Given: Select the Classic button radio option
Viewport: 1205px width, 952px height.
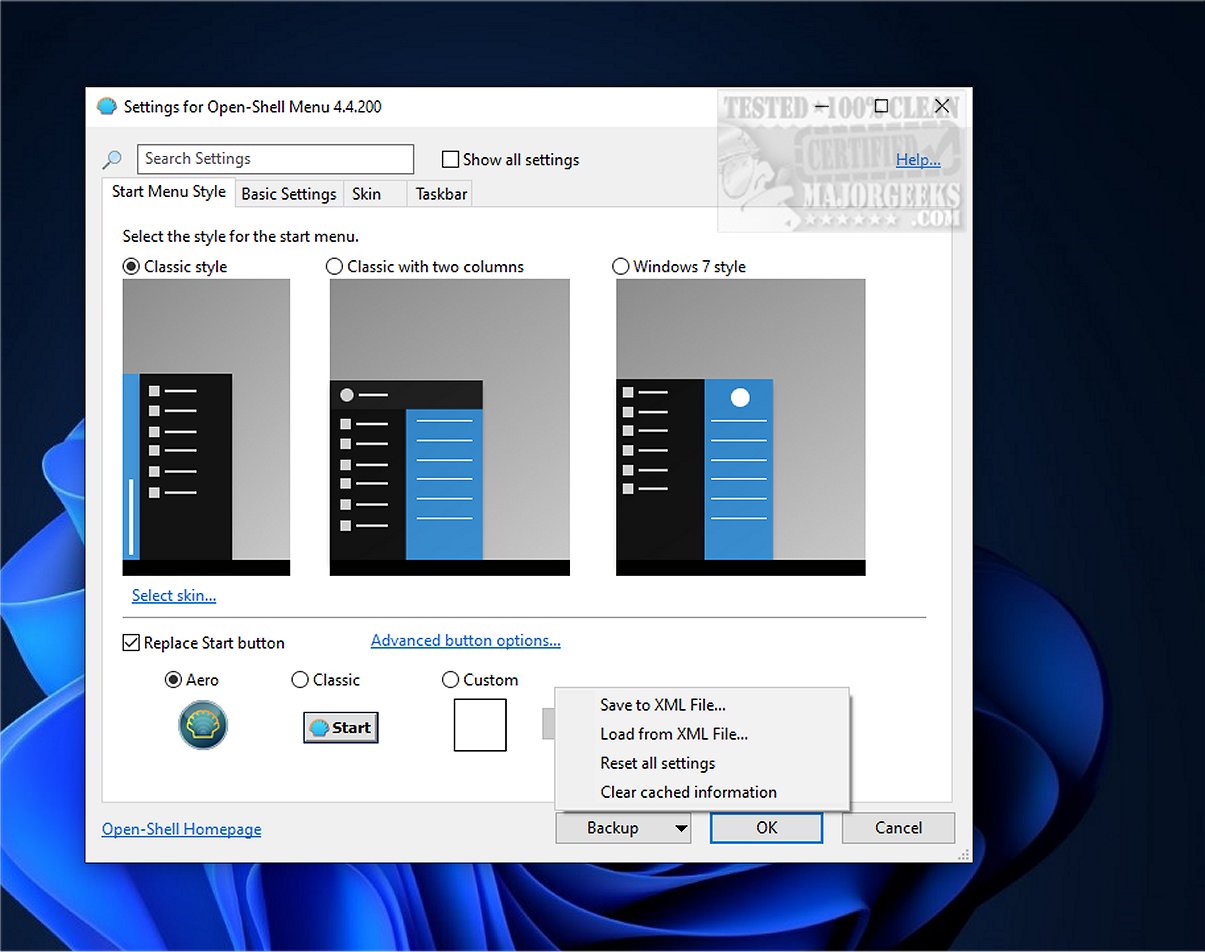Looking at the screenshot, I should pyautogui.click(x=300, y=680).
